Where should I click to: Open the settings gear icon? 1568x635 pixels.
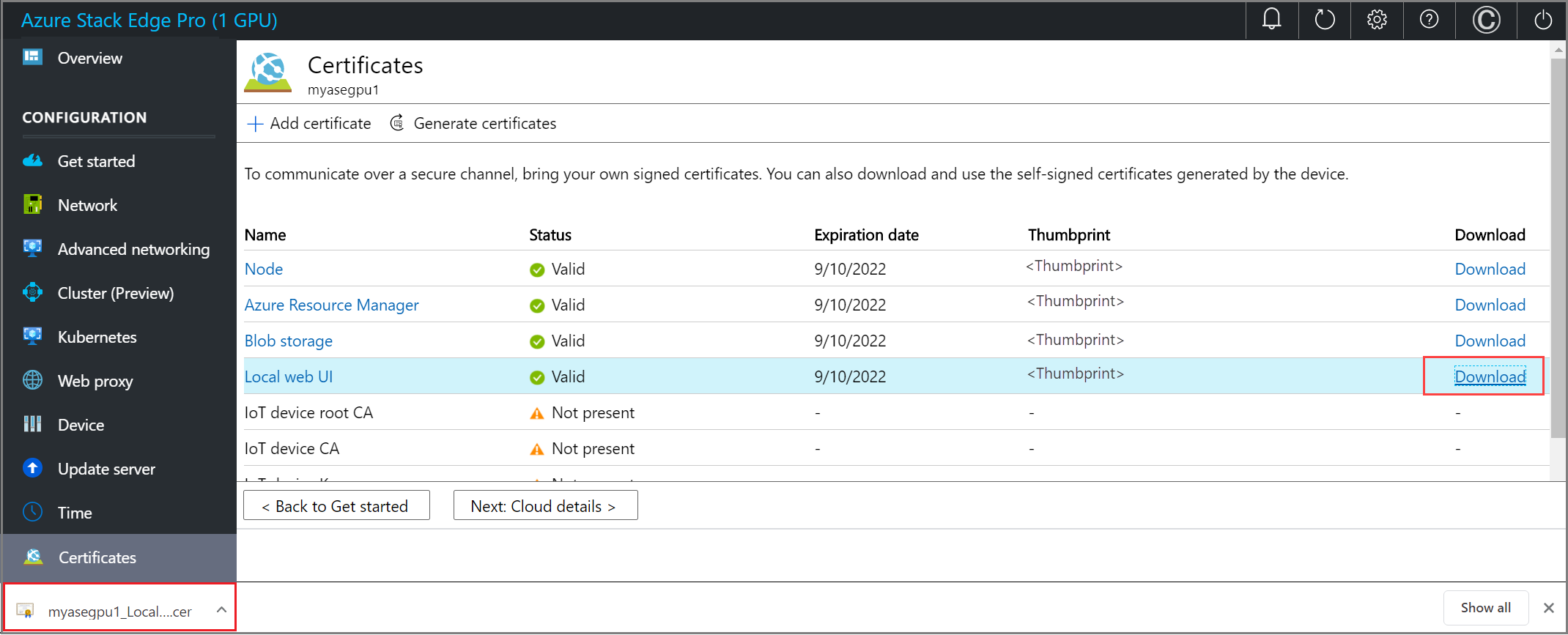(x=1377, y=20)
